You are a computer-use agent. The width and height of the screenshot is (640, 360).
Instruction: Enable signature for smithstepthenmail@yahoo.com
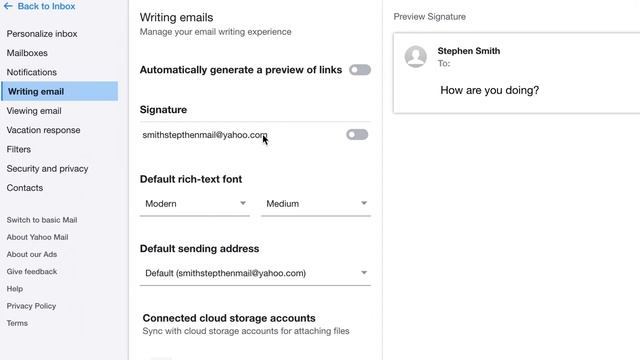[x=357, y=135]
